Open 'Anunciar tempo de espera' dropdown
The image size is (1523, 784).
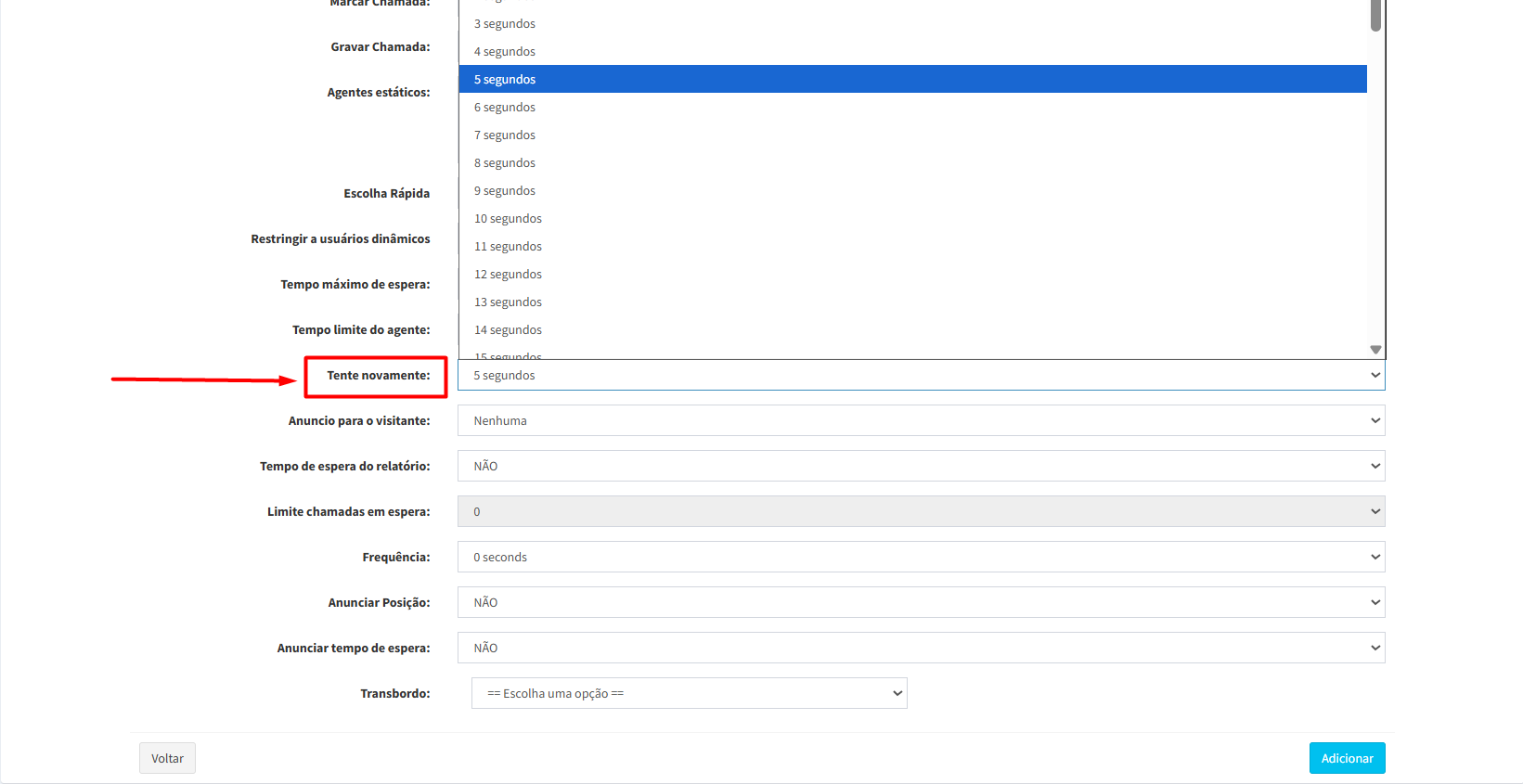pos(920,649)
